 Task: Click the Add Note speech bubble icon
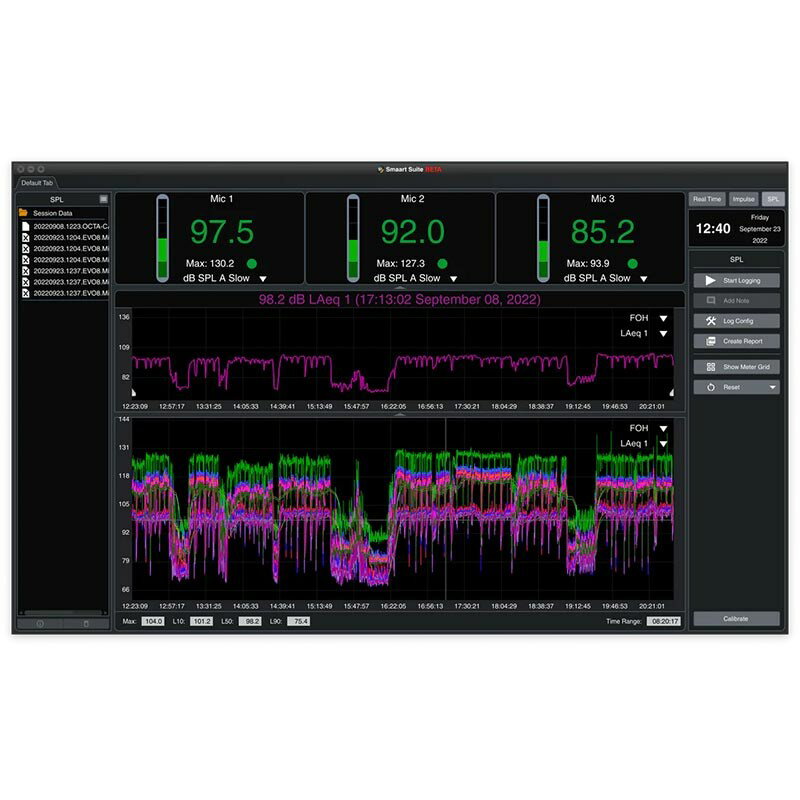tap(711, 300)
